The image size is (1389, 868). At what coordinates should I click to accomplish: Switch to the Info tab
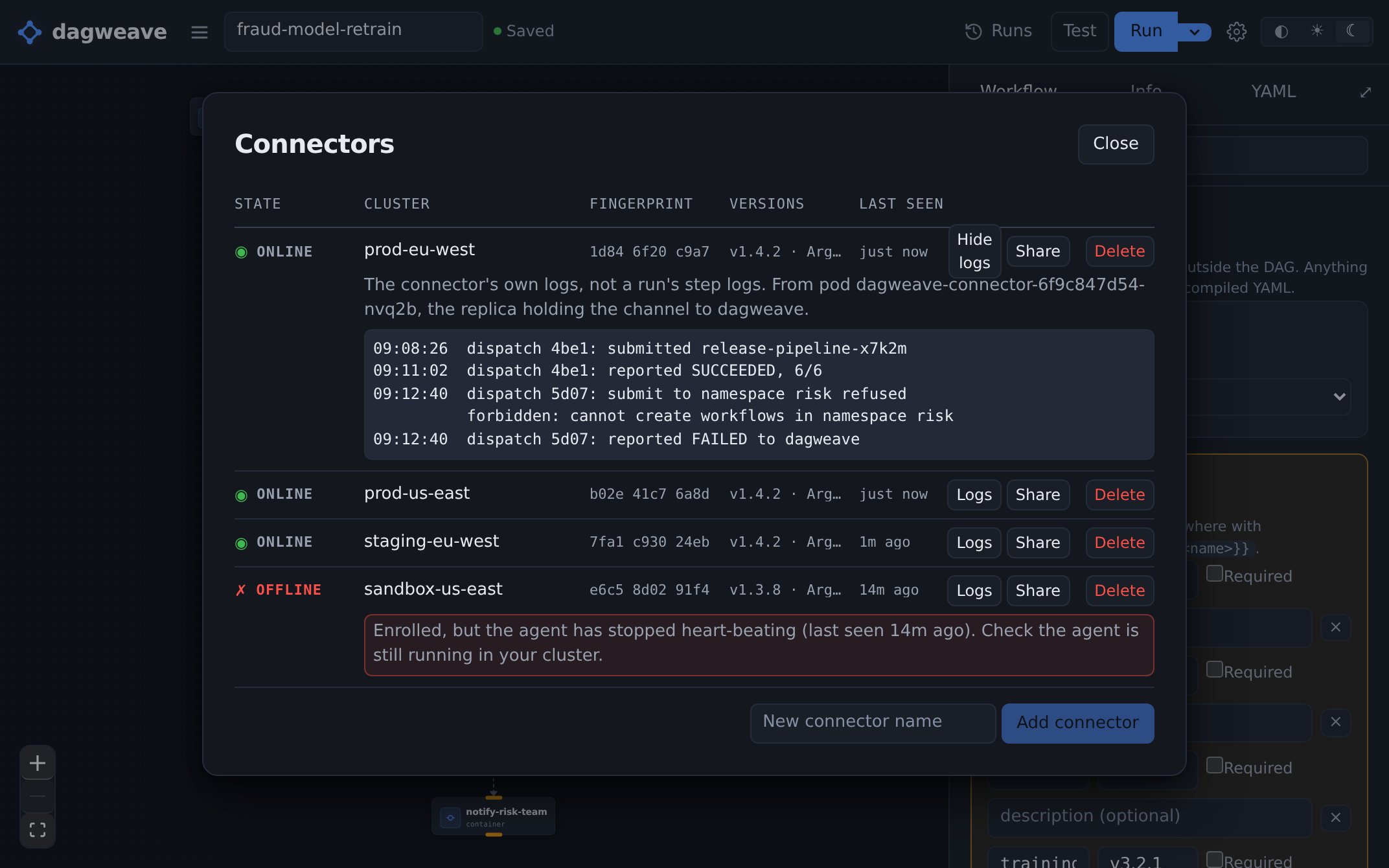[1145, 92]
